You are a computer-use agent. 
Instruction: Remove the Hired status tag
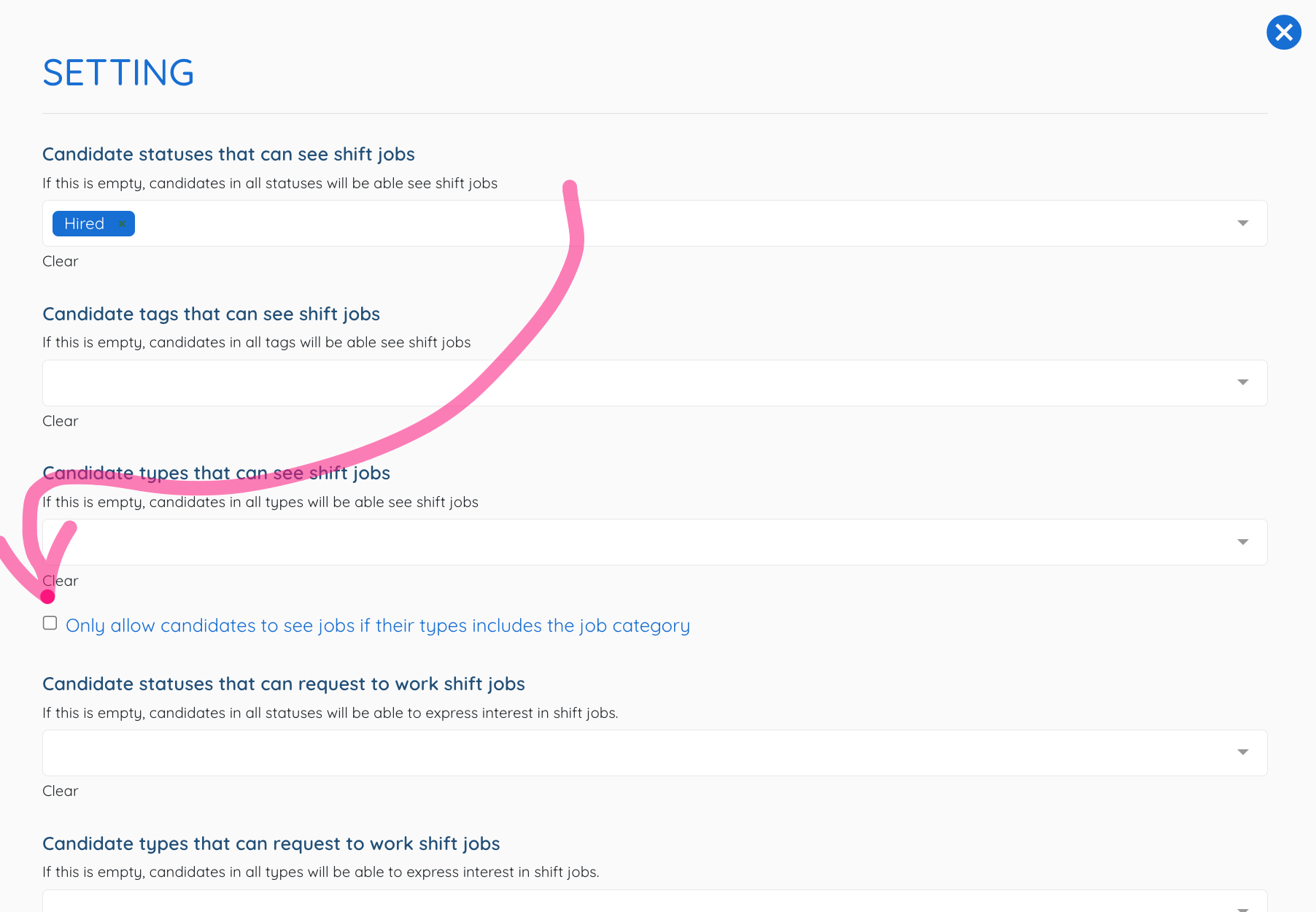(122, 224)
